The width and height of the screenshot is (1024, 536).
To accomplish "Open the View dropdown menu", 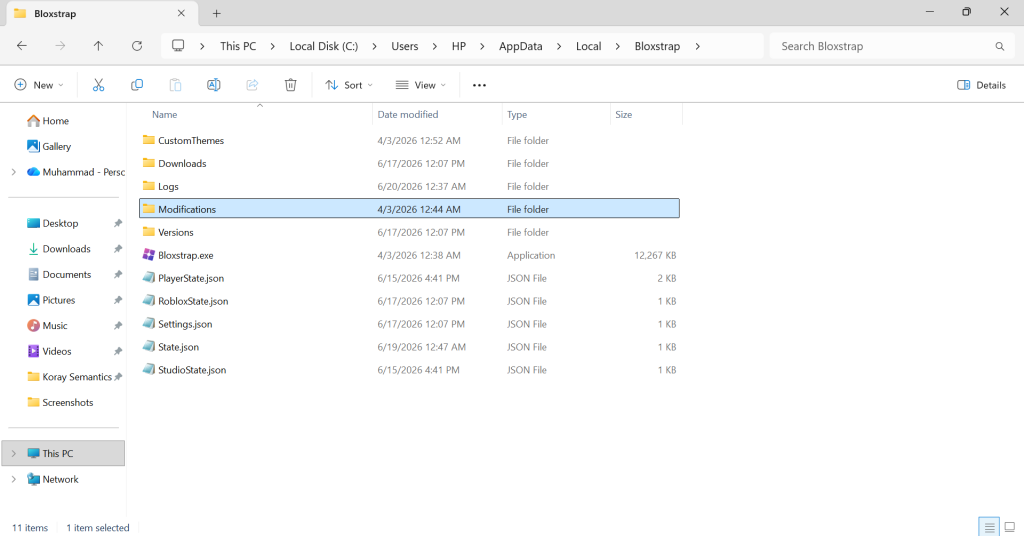I will [421, 85].
